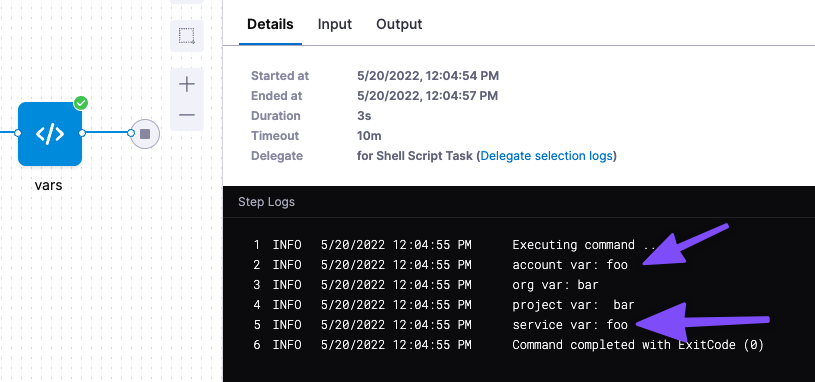Click the left connector dot of vars step
Viewport: 815px width, 382px height.
[18, 134]
